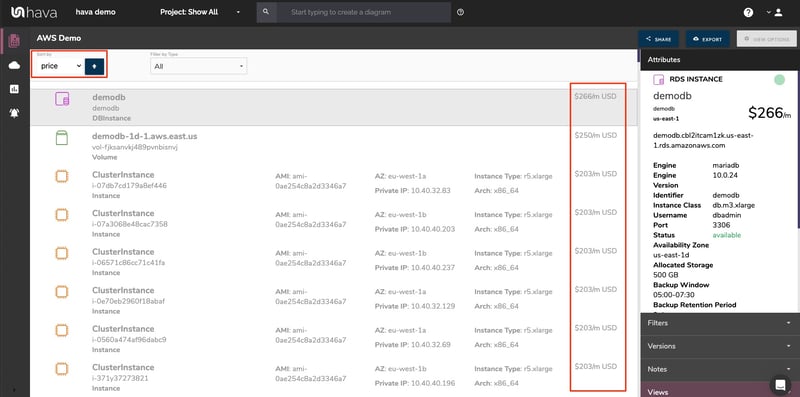Open the chart reports icon in sidebar
The image size is (800, 397).
point(14,89)
